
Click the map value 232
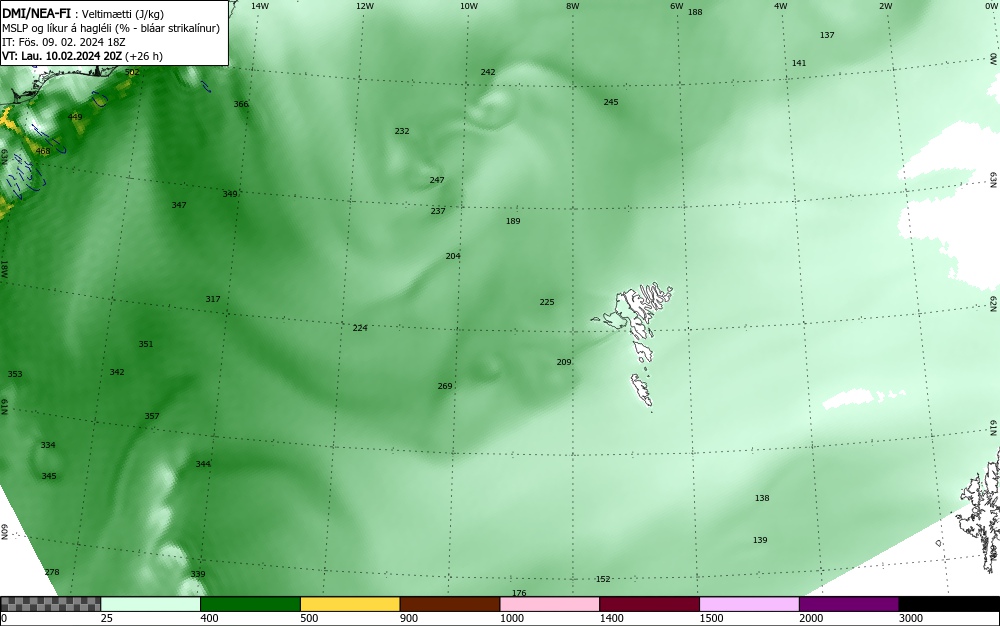tap(402, 131)
